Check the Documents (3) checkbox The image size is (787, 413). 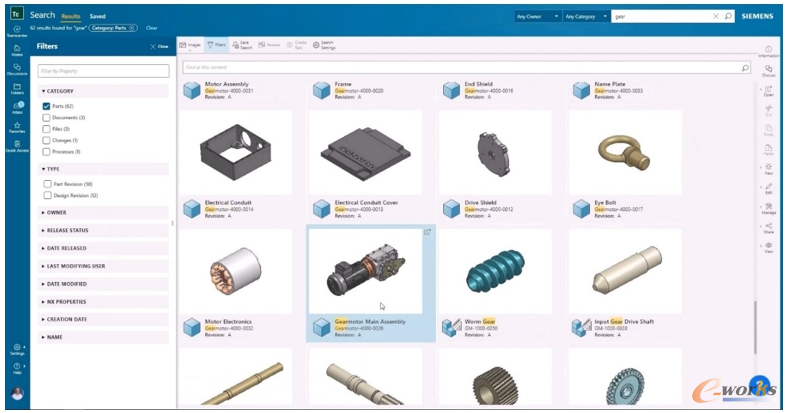pyautogui.click(x=46, y=117)
